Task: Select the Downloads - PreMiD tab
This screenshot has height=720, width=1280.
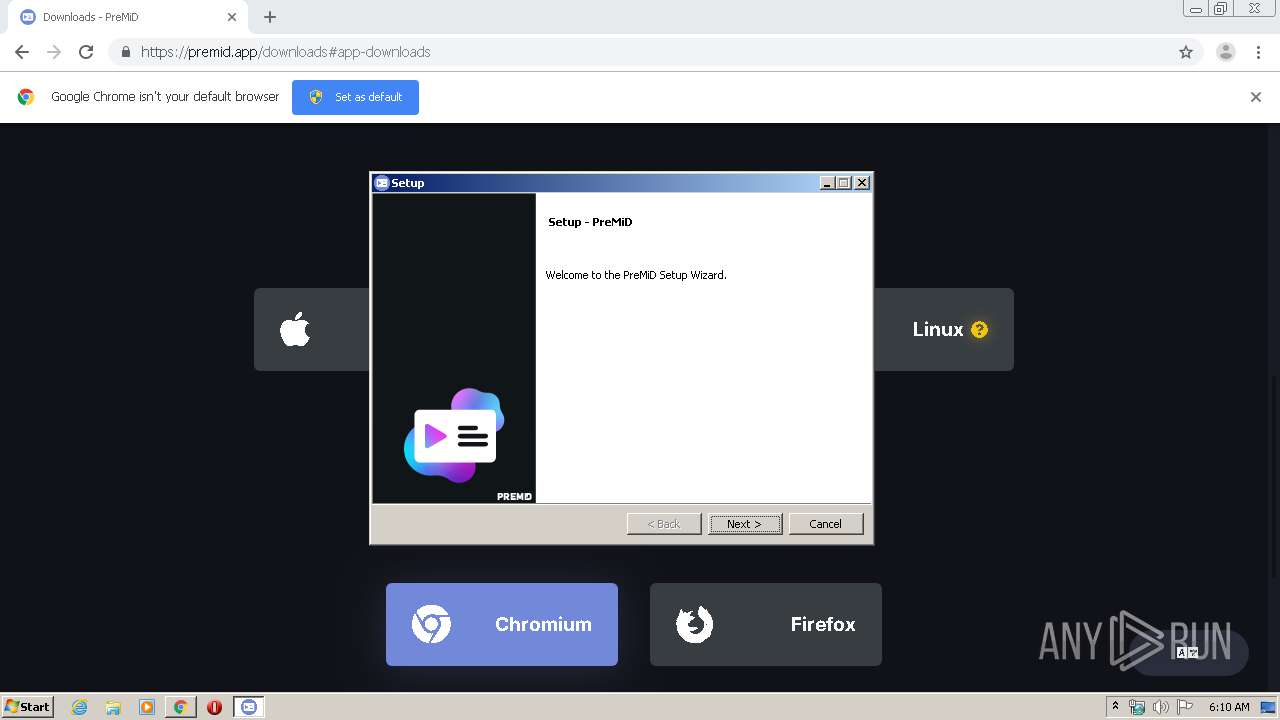Action: pyautogui.click(x=128, y=17)
